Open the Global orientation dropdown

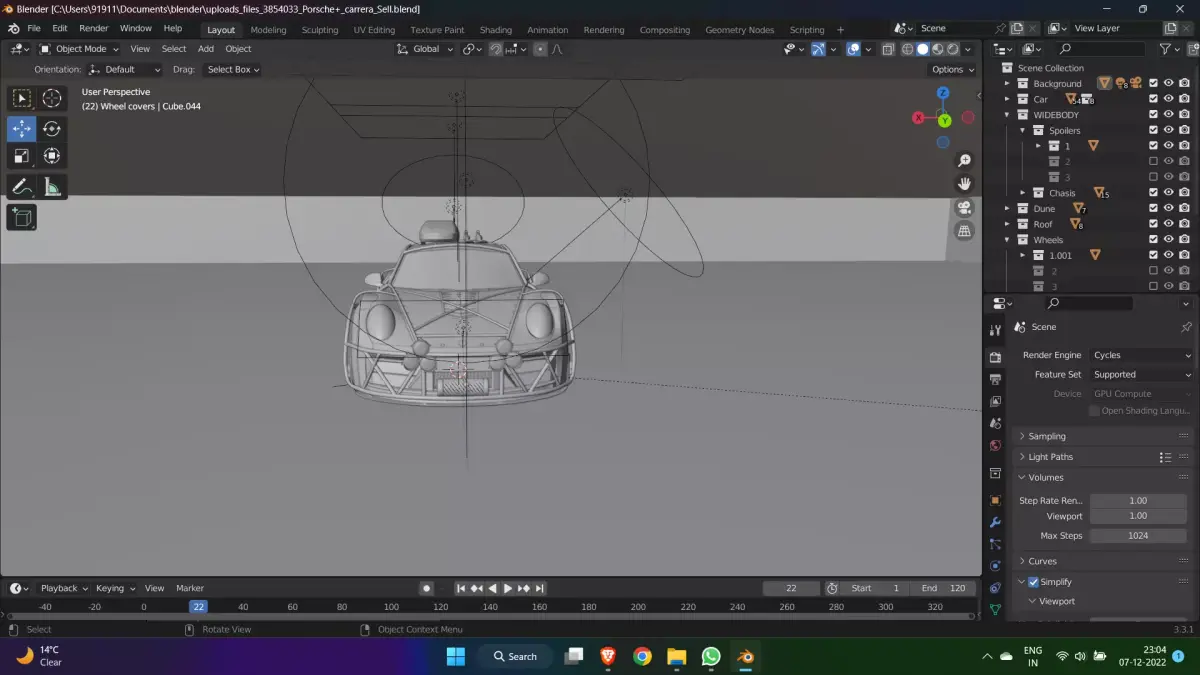tap(424, 49)
